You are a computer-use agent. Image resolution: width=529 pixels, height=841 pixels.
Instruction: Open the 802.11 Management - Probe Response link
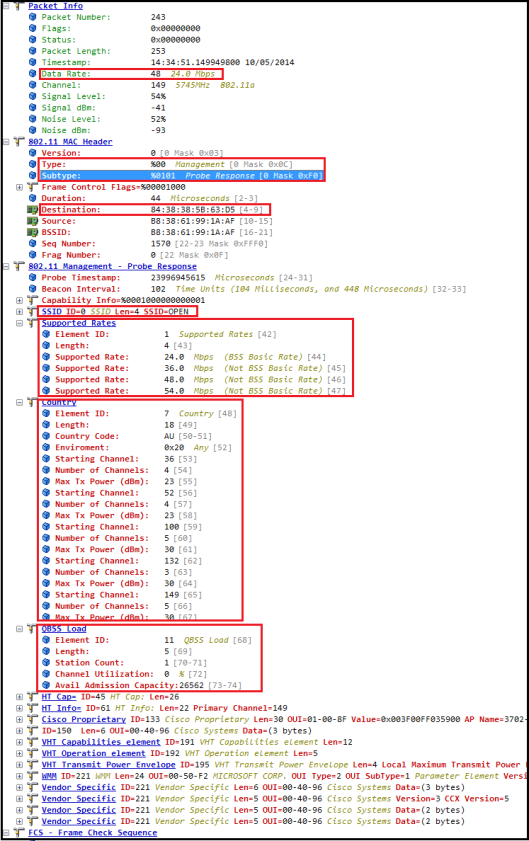pos(112,267)
